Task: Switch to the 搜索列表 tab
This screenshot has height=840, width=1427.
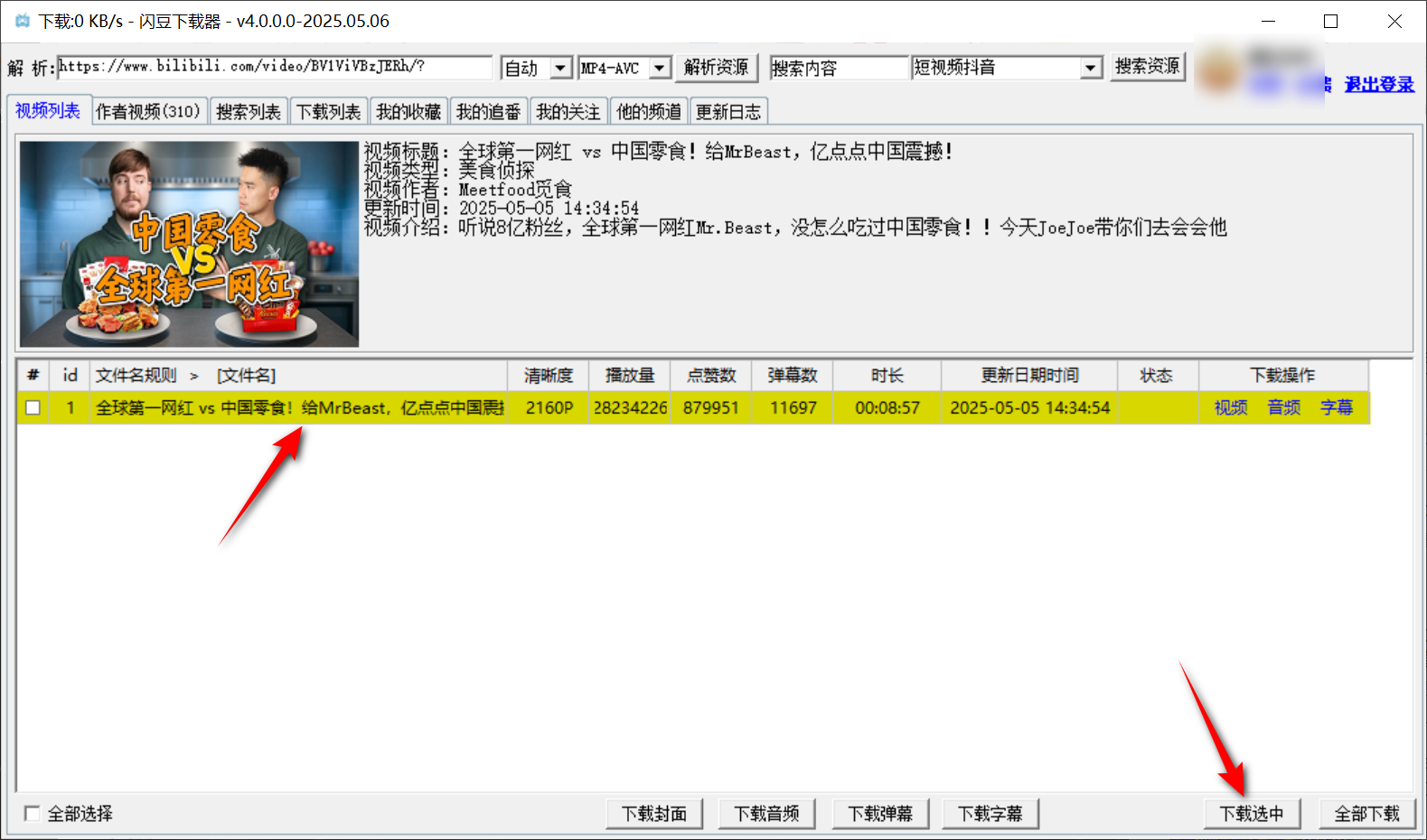Action: pyautogui.click(x=249, y=111)
